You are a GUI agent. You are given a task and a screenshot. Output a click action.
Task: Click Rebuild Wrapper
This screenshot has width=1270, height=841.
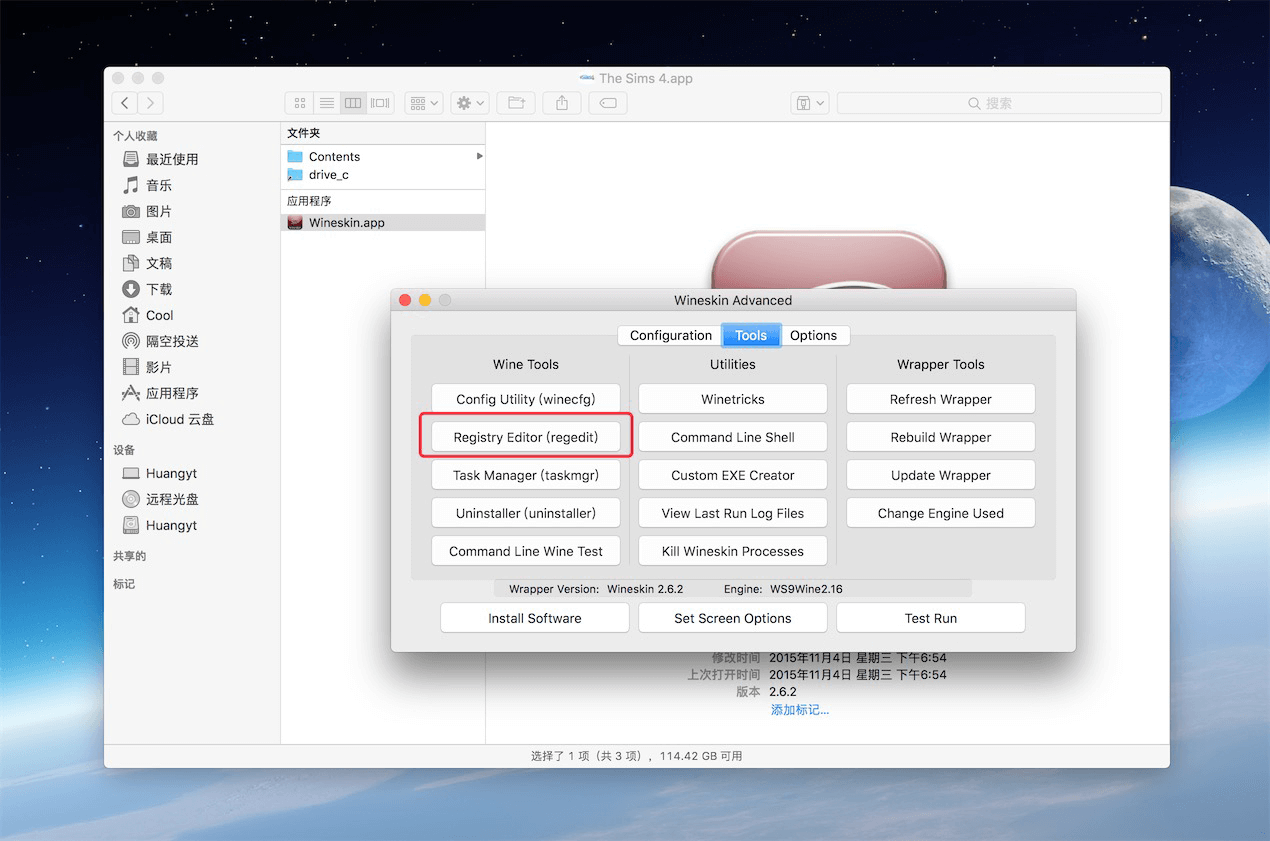941,437
